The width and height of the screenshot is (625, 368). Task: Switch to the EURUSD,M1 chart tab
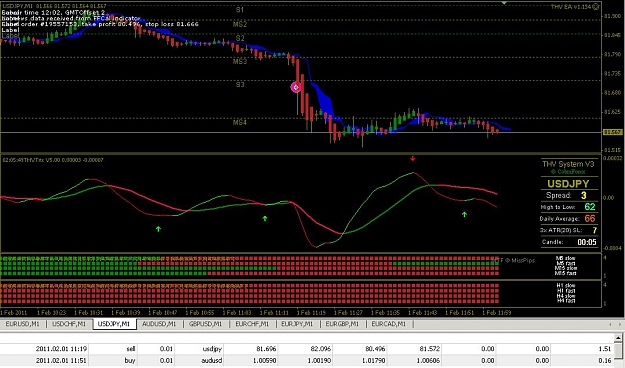22,324
